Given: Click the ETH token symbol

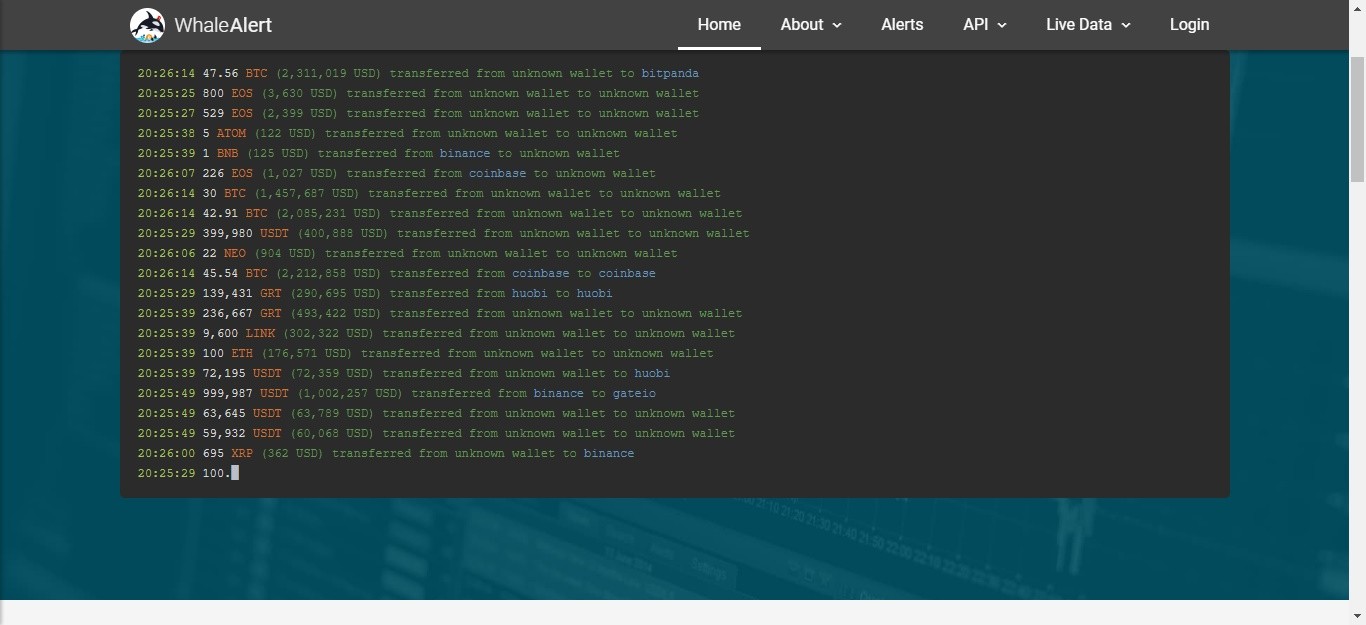Looking at the screenshot, I should 242,353.
